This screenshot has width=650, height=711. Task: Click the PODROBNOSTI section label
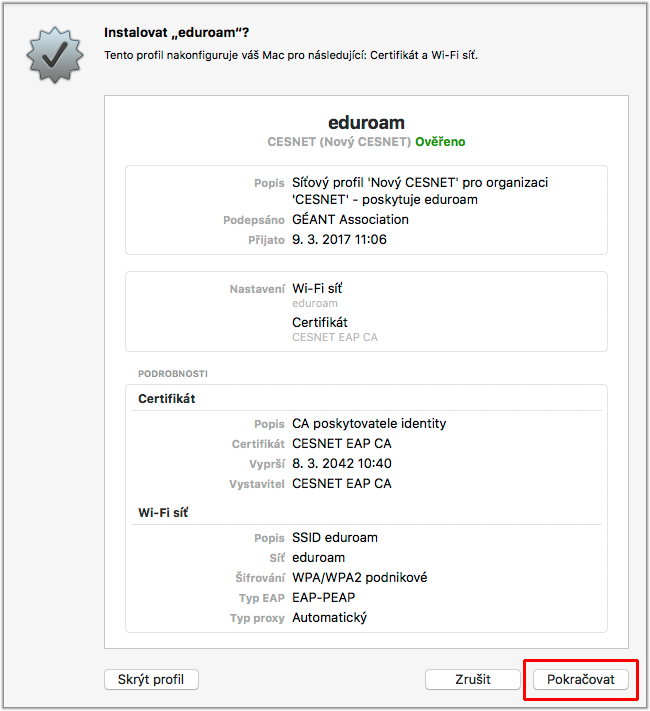coord(173,374)
